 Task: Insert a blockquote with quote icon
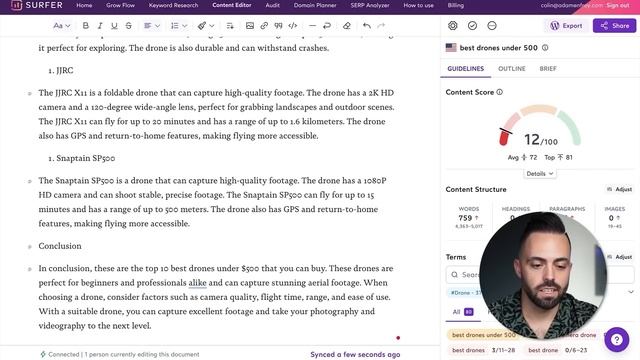278,26
